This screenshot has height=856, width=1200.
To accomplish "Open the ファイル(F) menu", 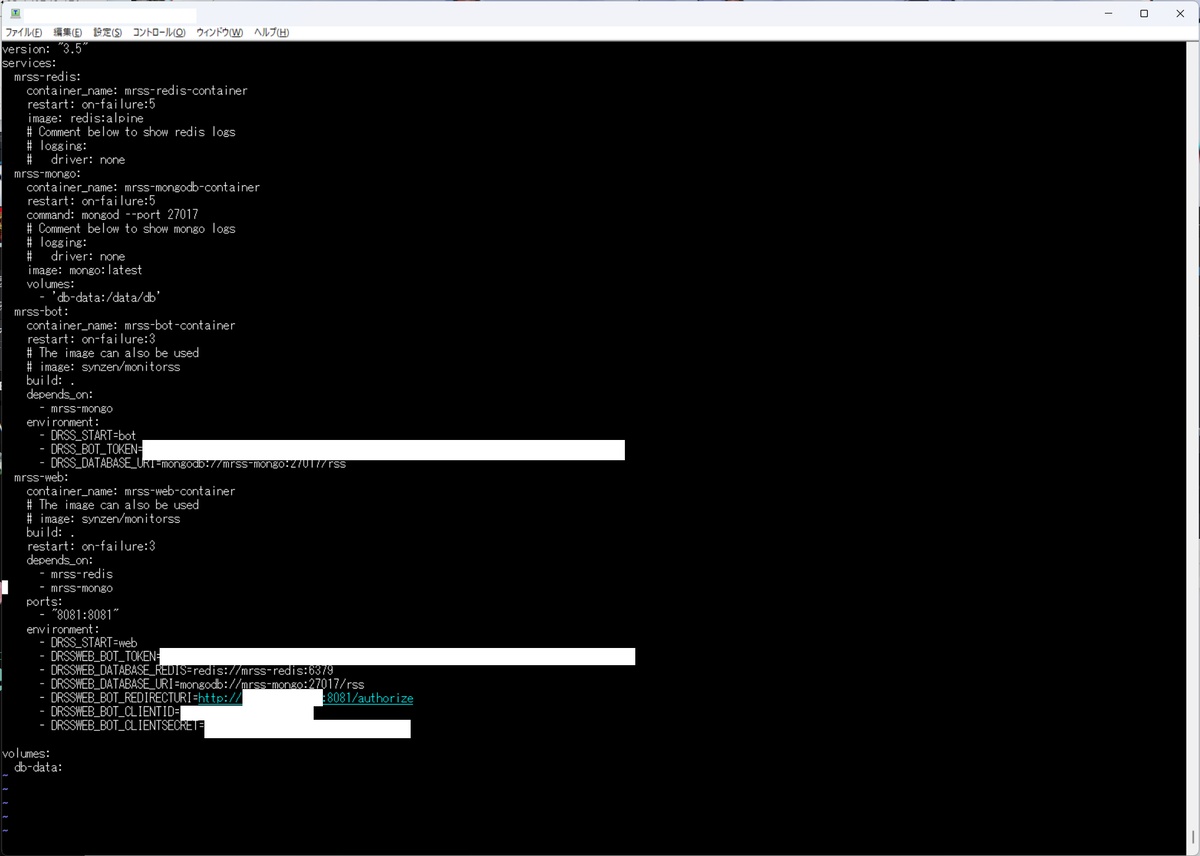I will tap(23, 33).
